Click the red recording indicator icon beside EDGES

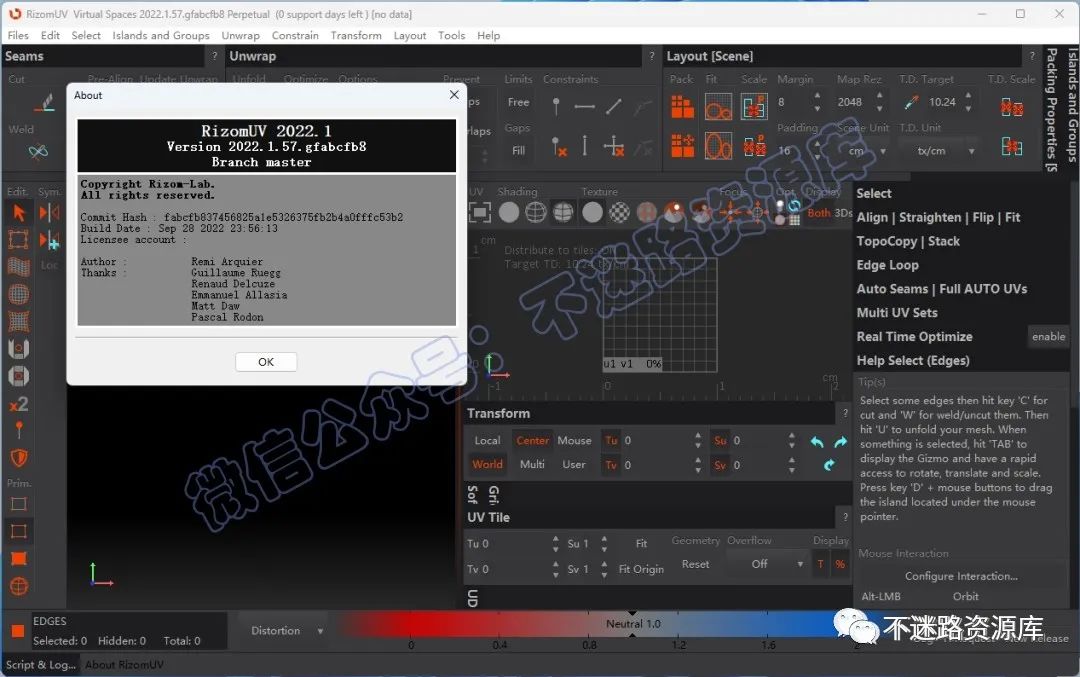point(18,630)
